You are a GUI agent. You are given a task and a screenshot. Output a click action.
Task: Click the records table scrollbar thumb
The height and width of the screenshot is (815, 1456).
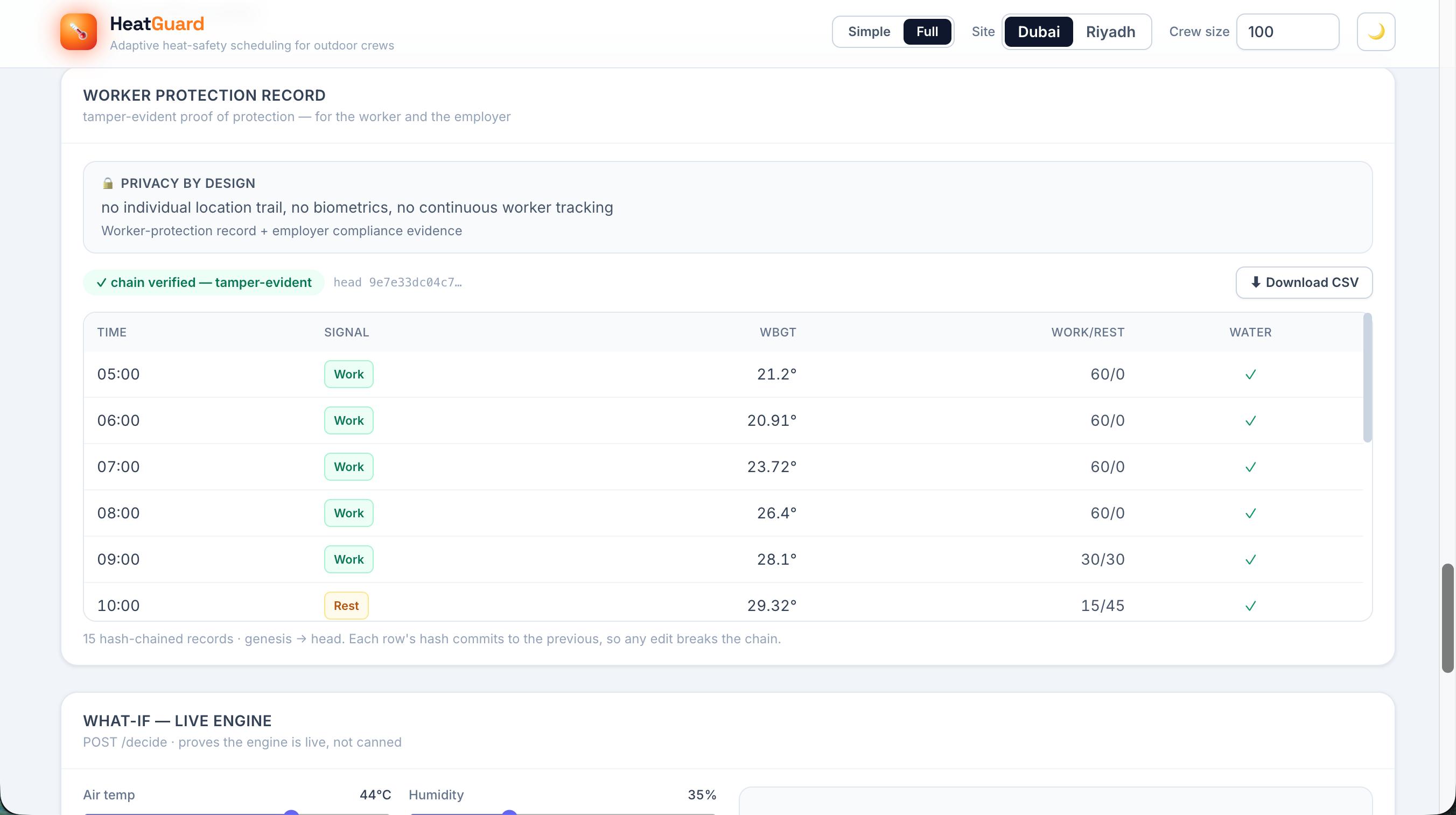click(x=1367, y=377)
